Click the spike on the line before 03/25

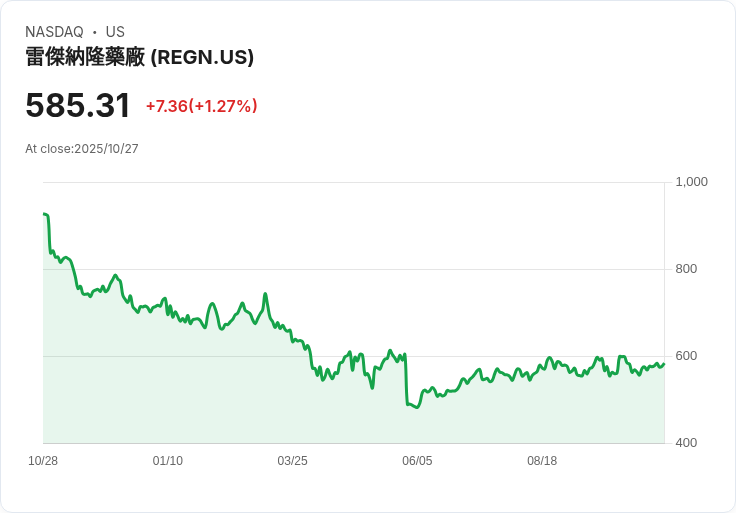[x=265, y=294]
